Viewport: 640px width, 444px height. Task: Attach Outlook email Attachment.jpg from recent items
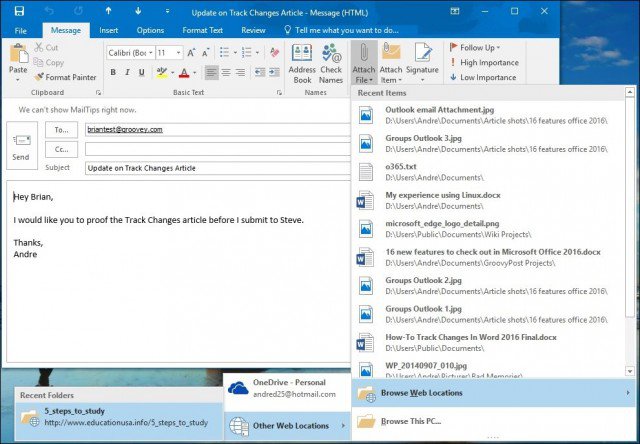[x=488, y=115]
